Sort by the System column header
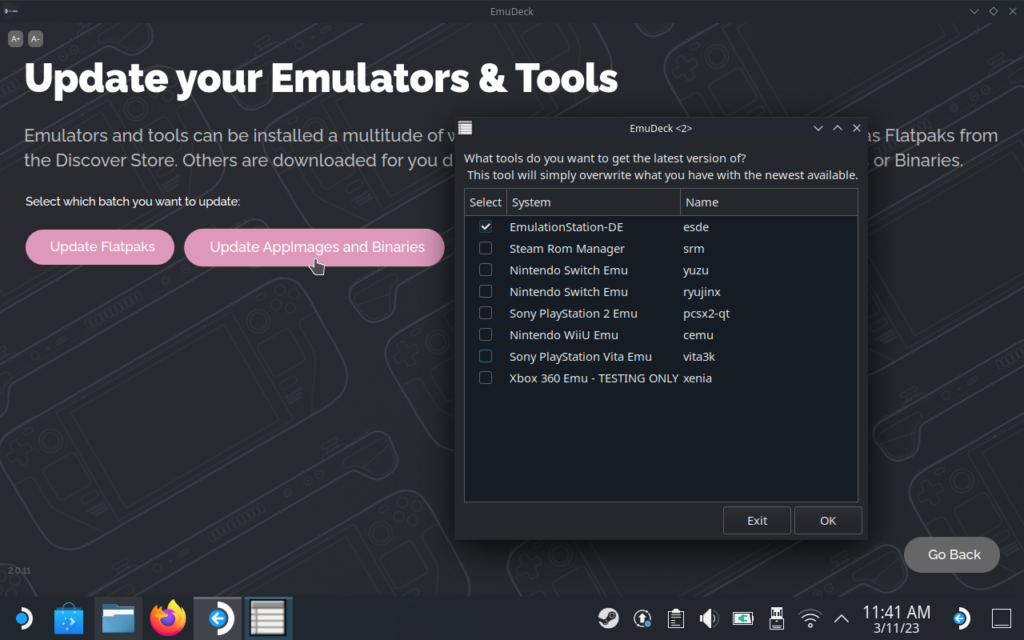The image size is (1024, 640). [x=593, y=202]
